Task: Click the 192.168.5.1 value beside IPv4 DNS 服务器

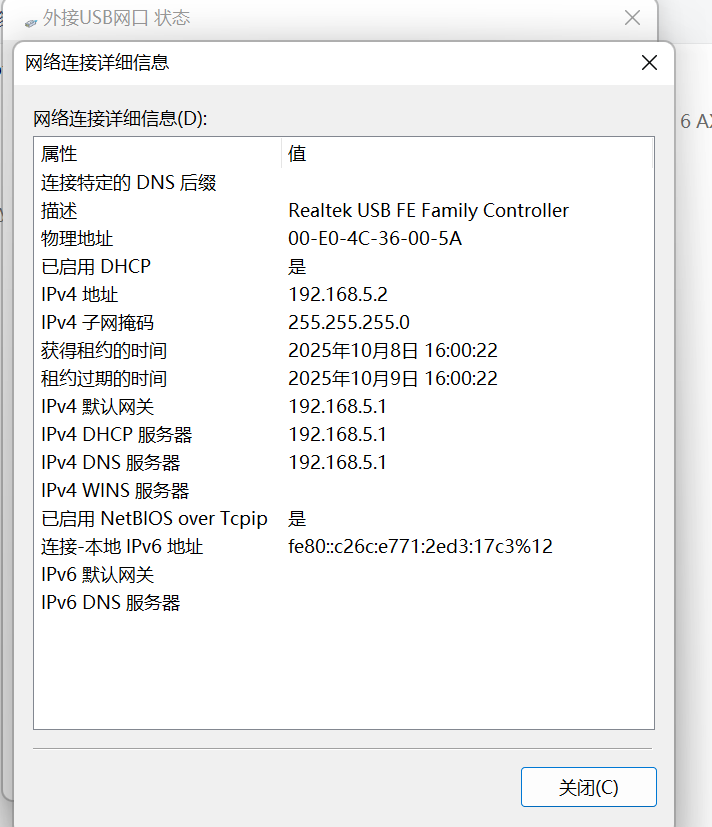Action: 338,463
